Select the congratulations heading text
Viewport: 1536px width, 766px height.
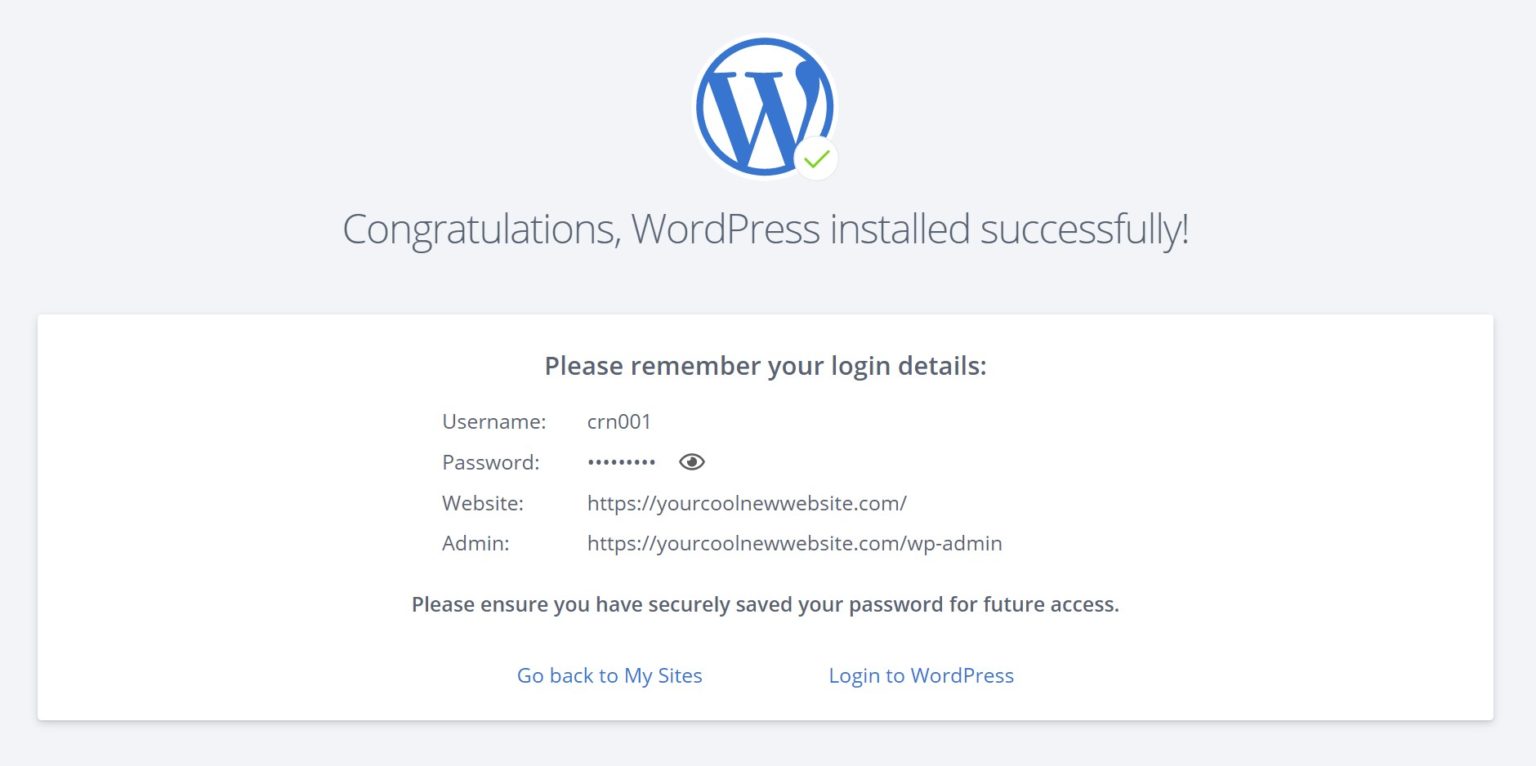coord(766,229)
